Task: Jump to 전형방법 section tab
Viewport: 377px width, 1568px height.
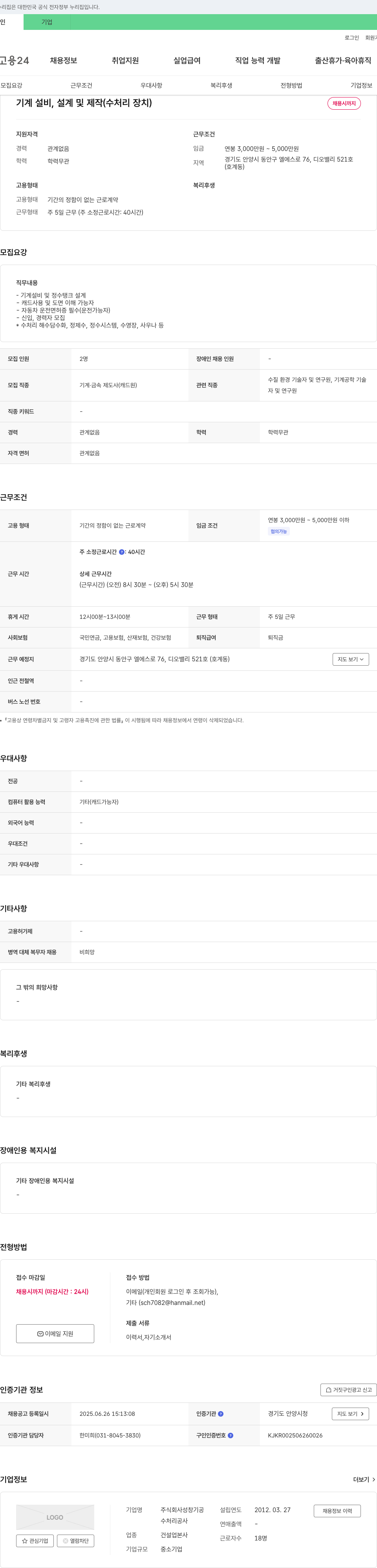Action: [x=291, y=85]
